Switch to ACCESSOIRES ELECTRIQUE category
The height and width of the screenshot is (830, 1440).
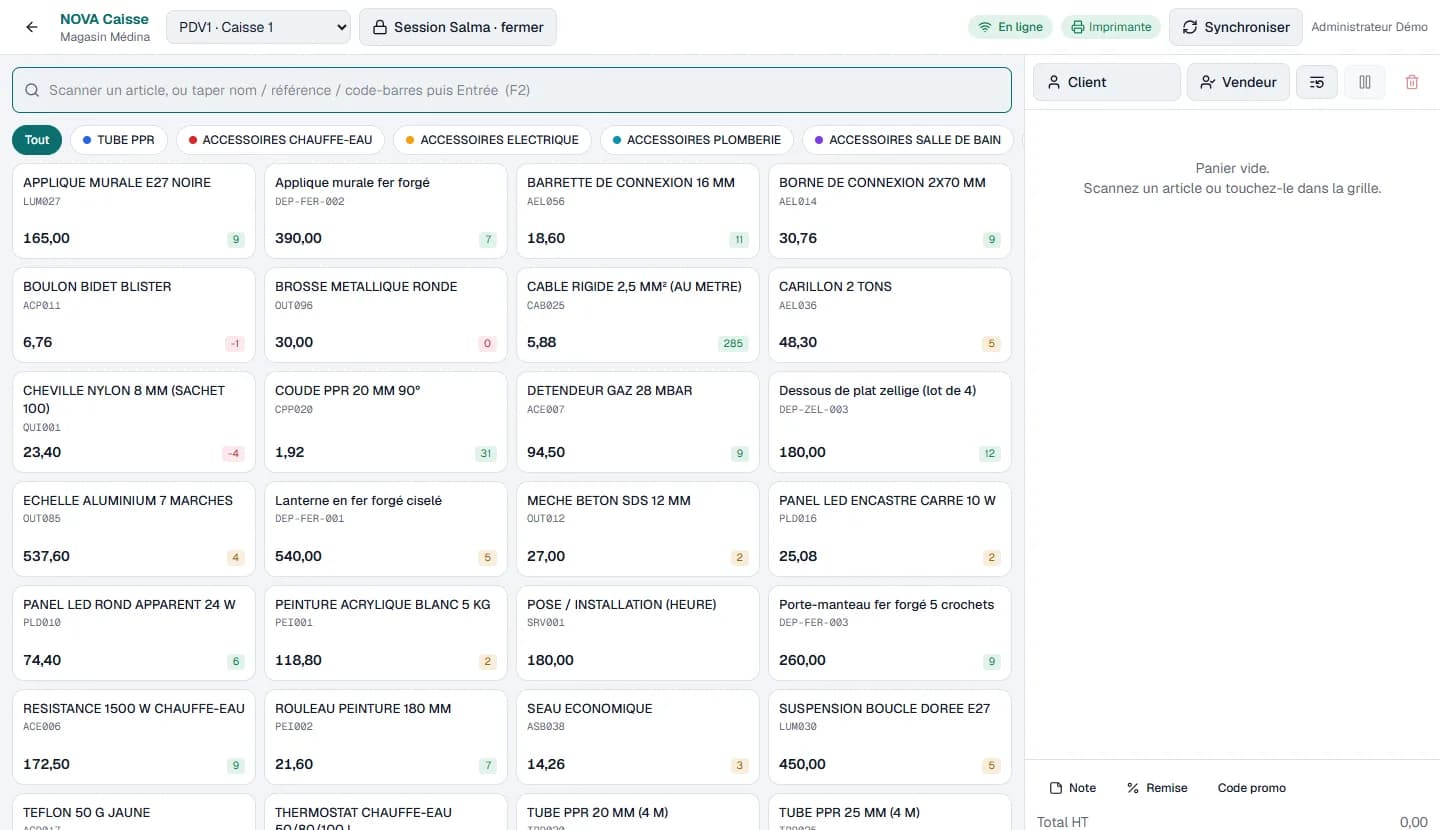tap(492, 140)
